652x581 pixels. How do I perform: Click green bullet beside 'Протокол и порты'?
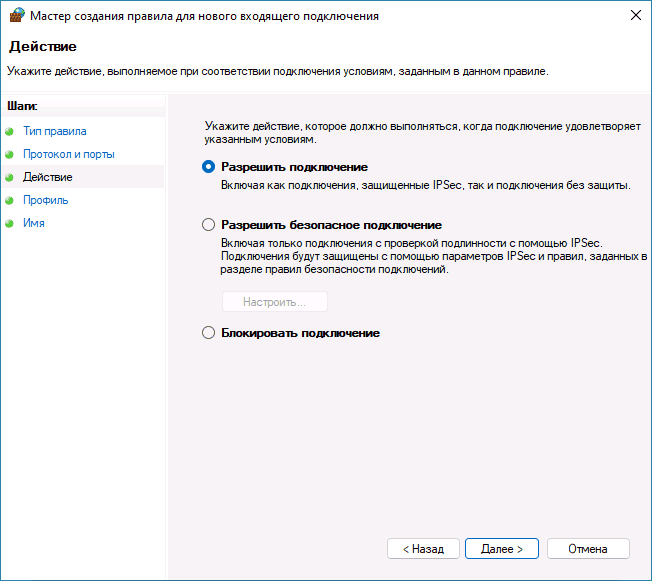10,154
